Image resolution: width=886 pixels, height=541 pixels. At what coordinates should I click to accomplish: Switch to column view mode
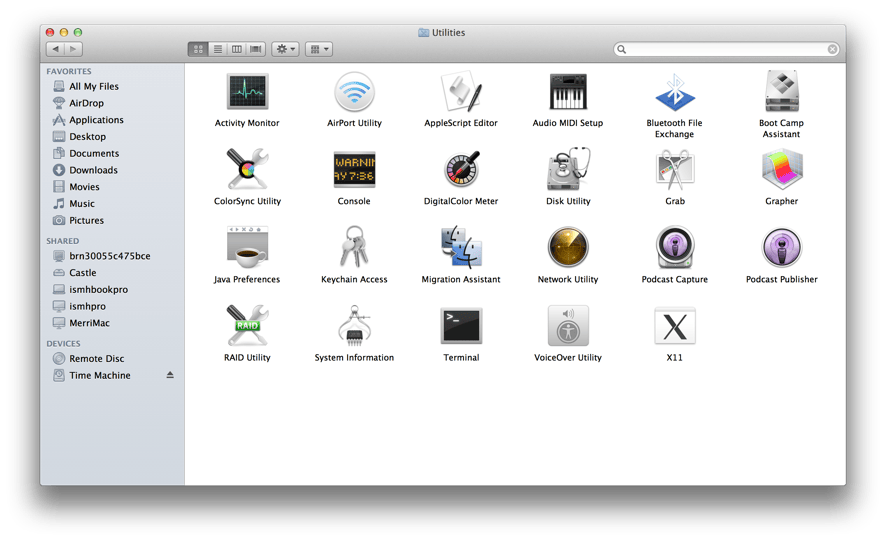click(237, 49)
